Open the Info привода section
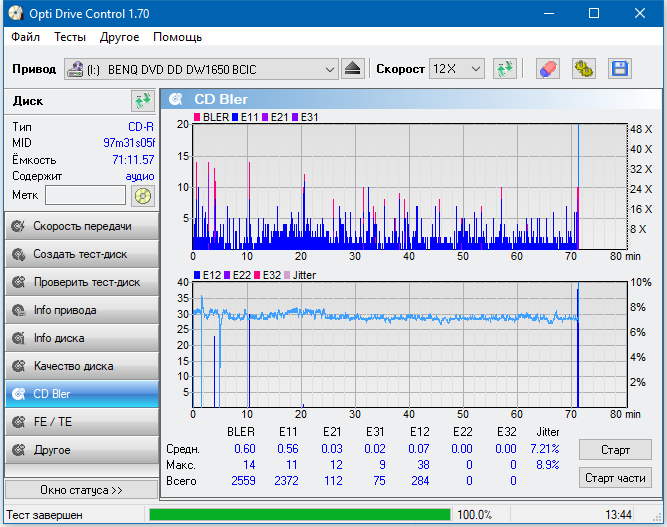The image size is (667, 527). tap(81, 310)
